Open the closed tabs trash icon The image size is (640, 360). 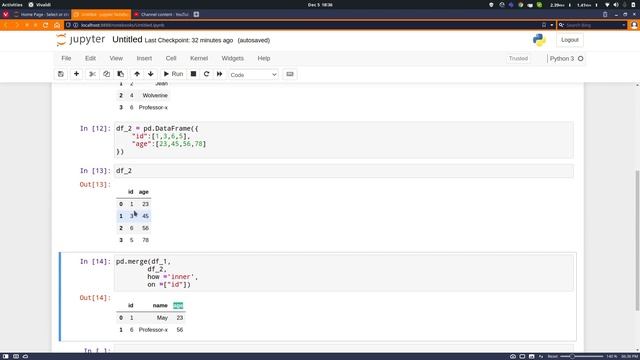tap(605, 14)
